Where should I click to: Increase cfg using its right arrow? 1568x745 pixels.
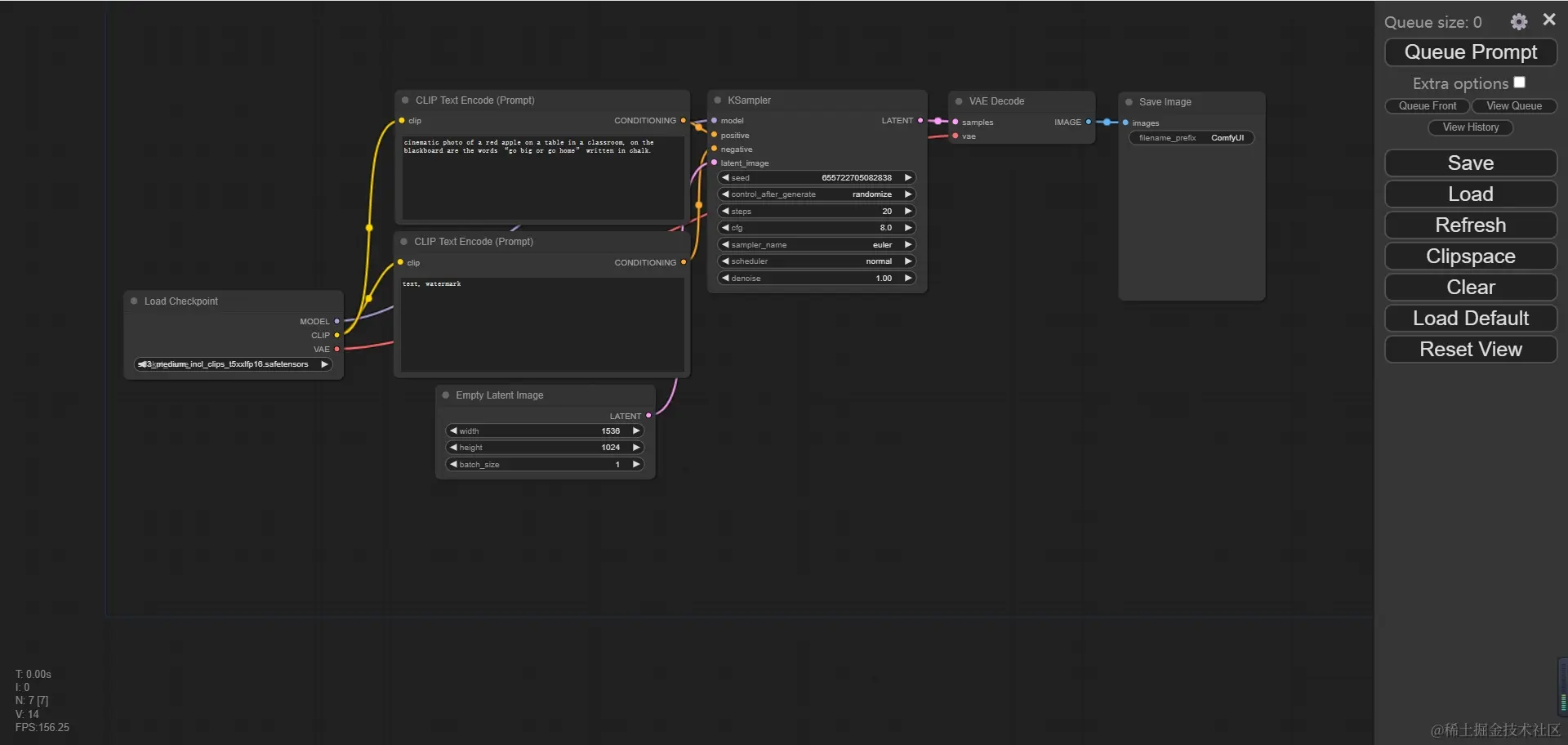pos(907,228)
